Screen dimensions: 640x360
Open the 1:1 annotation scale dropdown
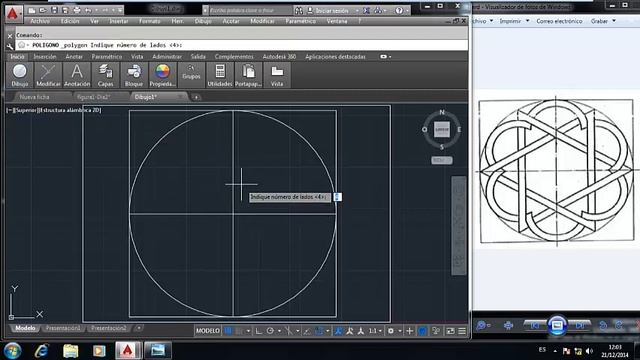click(376, 331)
